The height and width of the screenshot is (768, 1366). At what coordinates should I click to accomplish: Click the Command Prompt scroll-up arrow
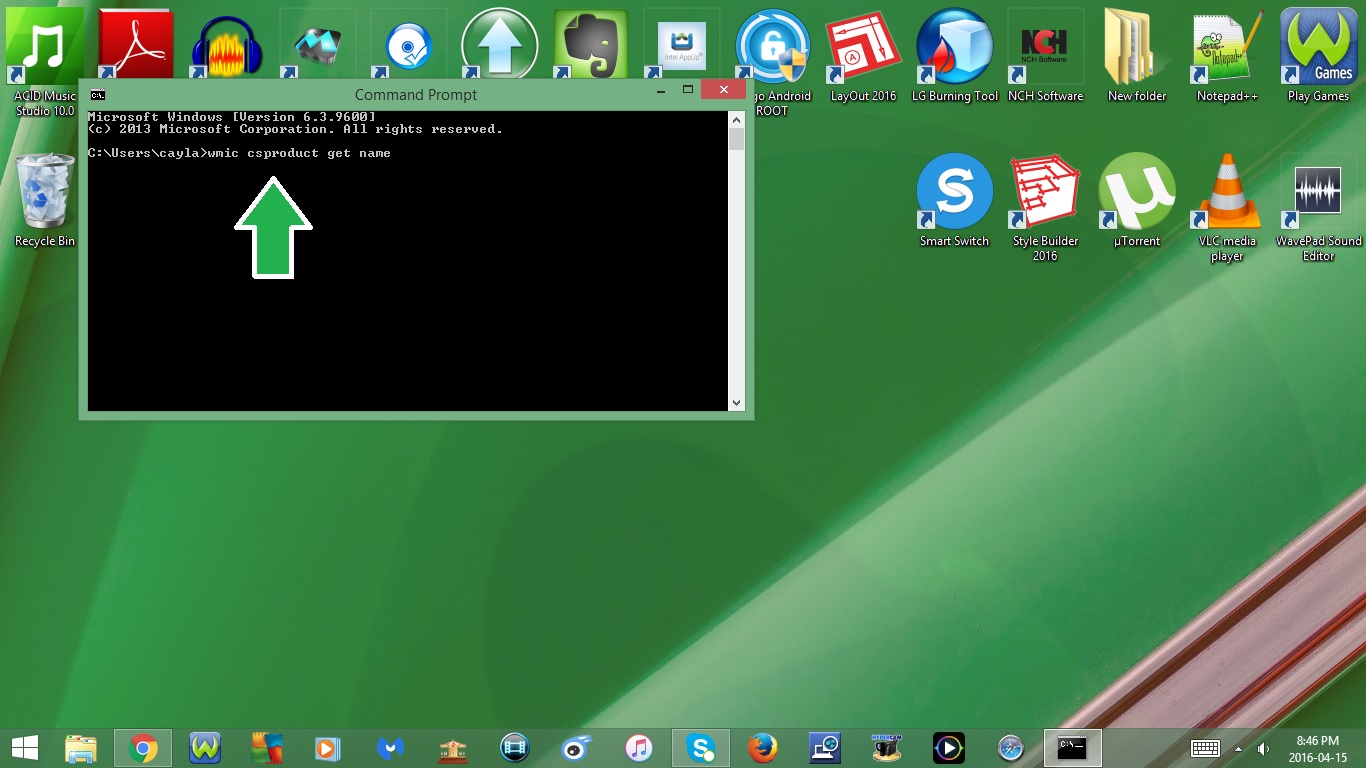pyautogui.click(x=737, y=119)
